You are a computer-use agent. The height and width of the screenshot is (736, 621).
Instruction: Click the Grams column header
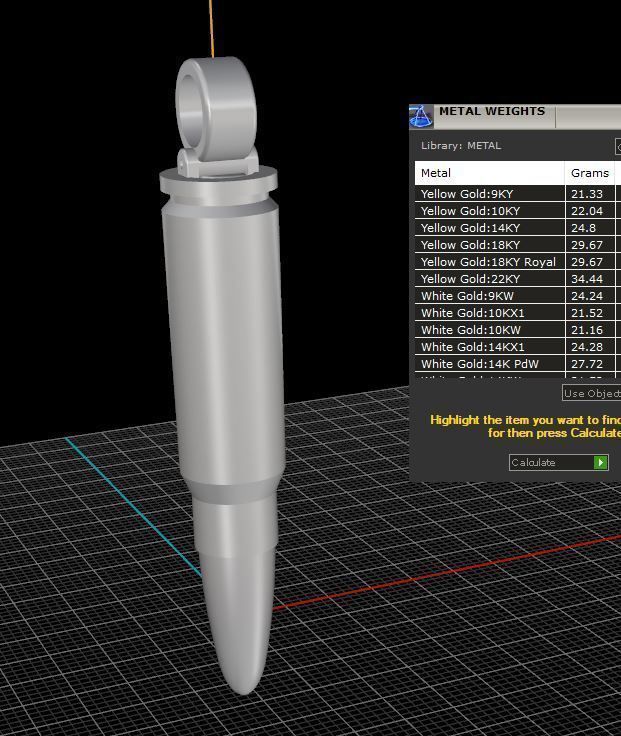(x=590, y=173)
